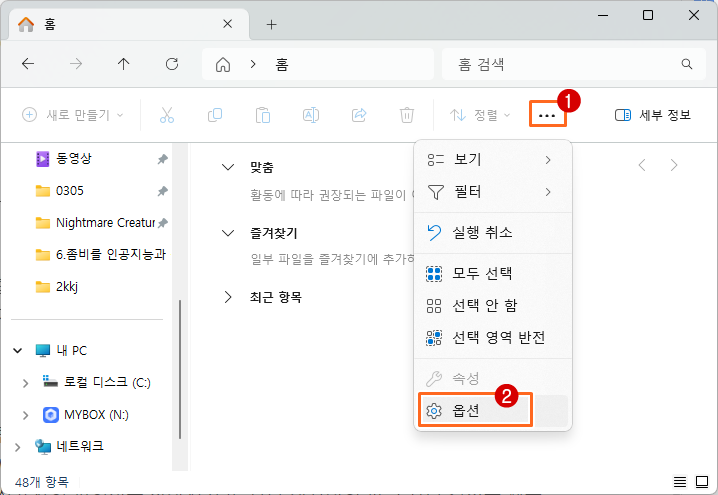Open the 보기 submenu

(x=493, y=159)
